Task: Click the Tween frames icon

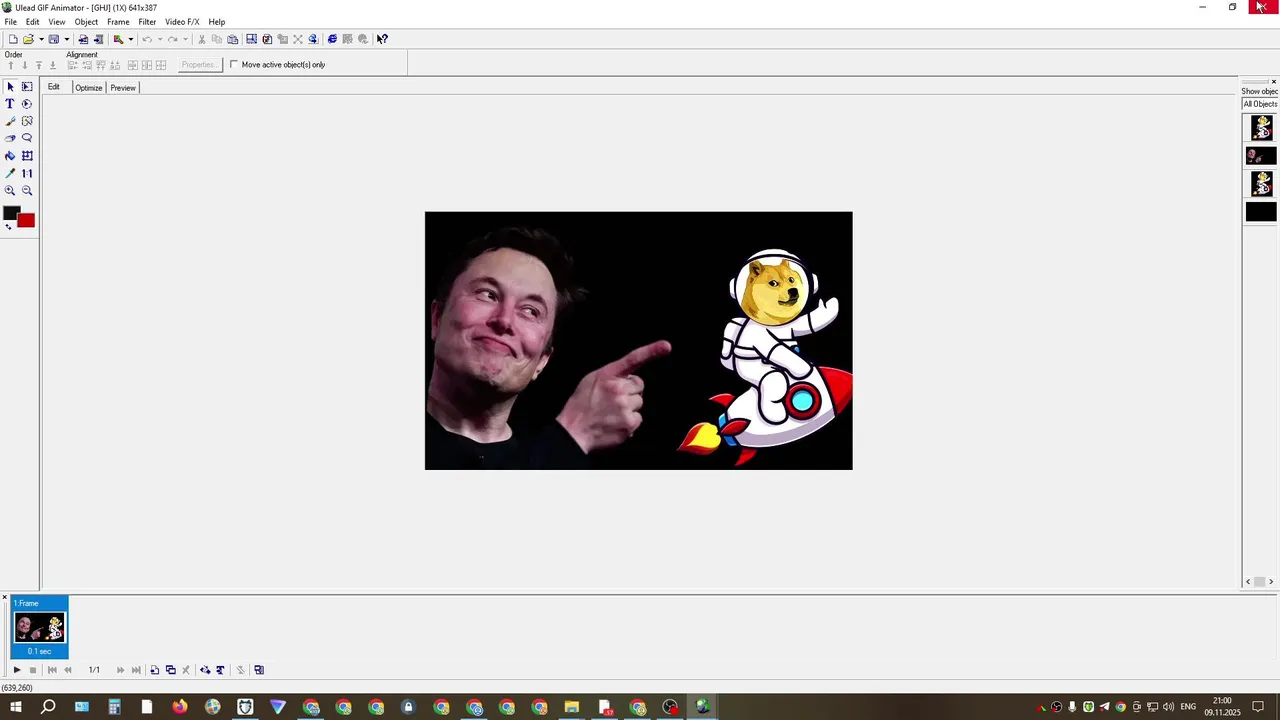Action: pyautogui.click(x=205, y=670)
